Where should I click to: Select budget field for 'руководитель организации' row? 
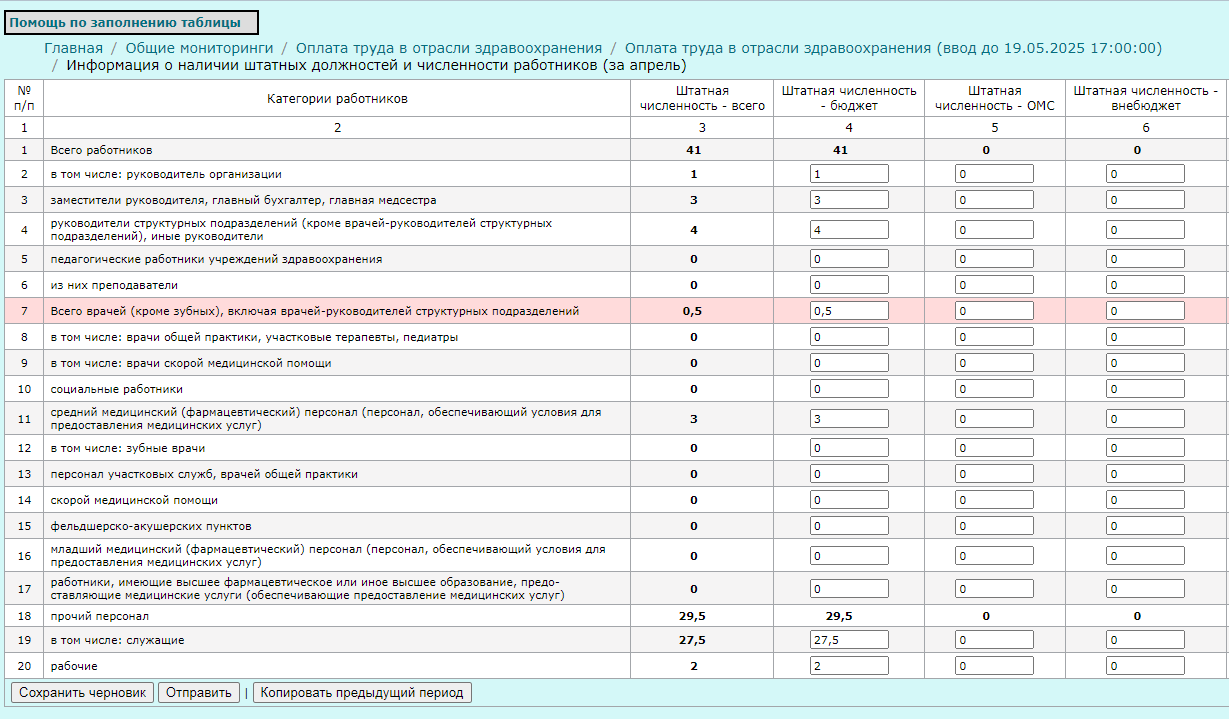pos(849,174)
